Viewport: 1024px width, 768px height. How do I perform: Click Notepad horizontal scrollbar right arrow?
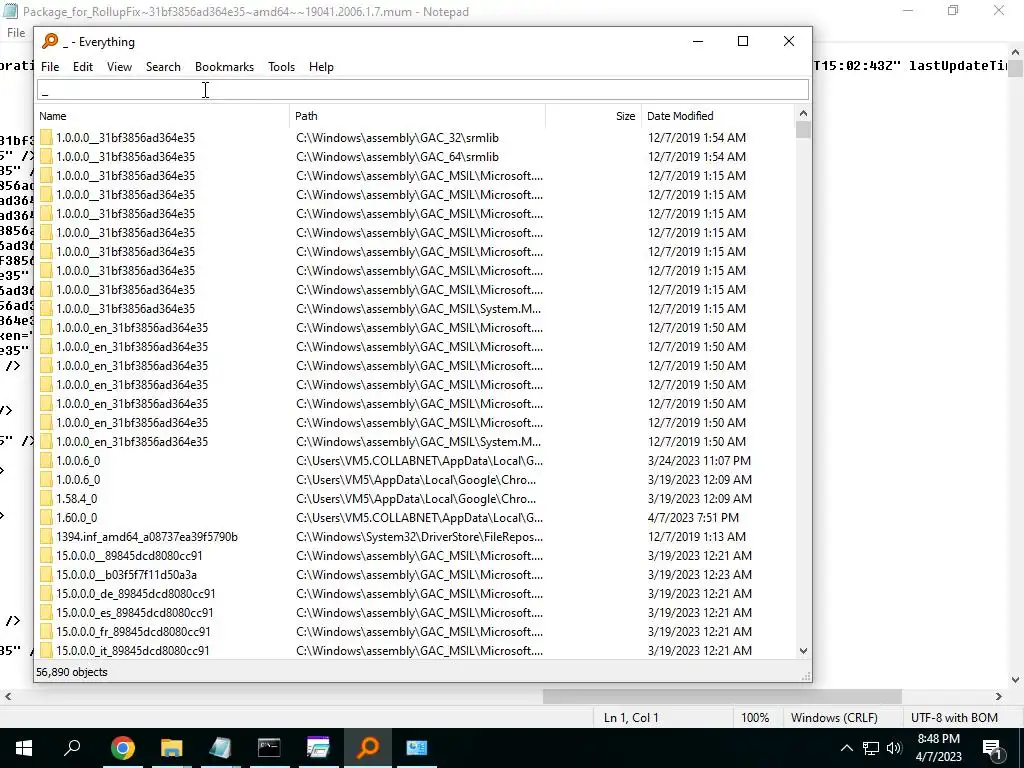999,697
